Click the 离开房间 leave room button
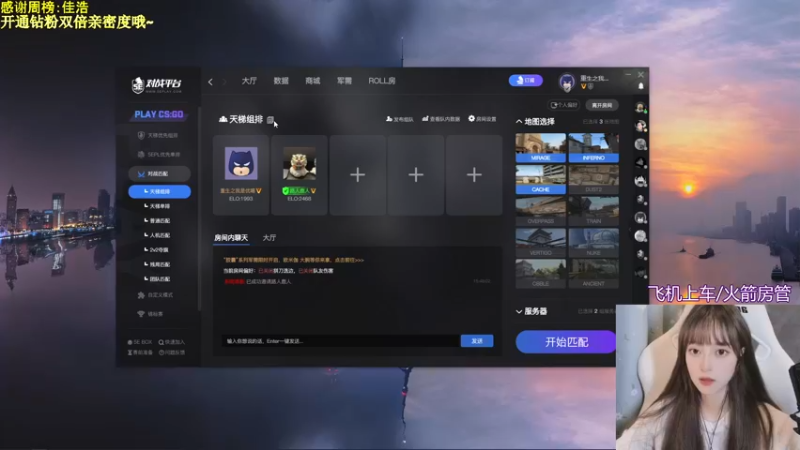Image resolution: width=800 pixels, height=450 pixels. click(x=602, y=105)
